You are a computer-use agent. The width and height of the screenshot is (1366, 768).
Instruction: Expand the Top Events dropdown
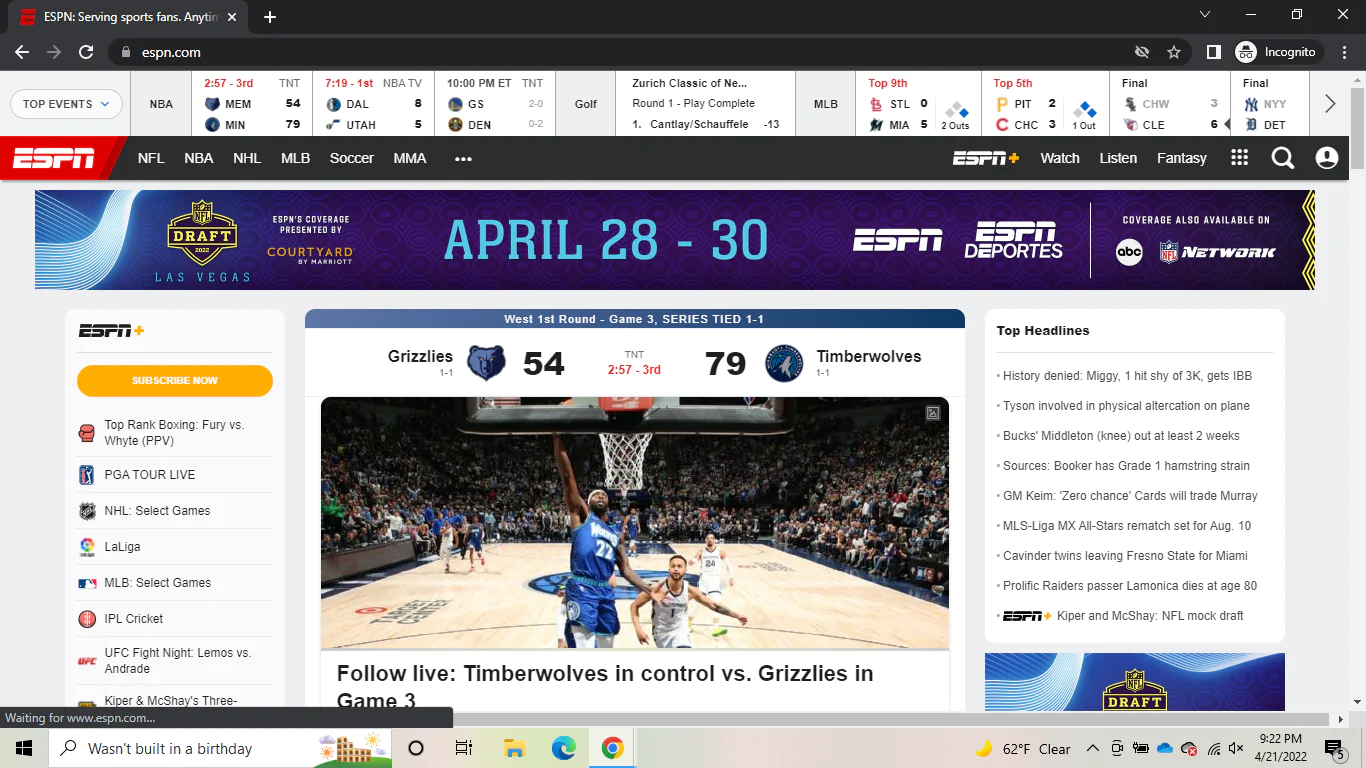[66, 104]
